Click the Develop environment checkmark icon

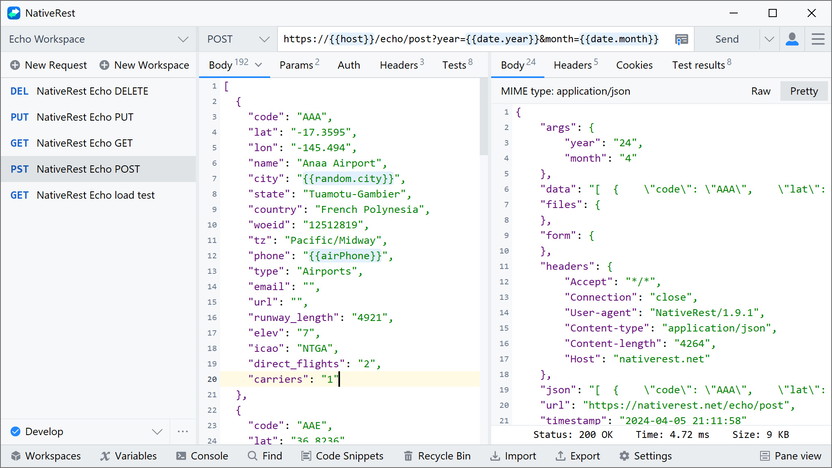coord(15,431)
